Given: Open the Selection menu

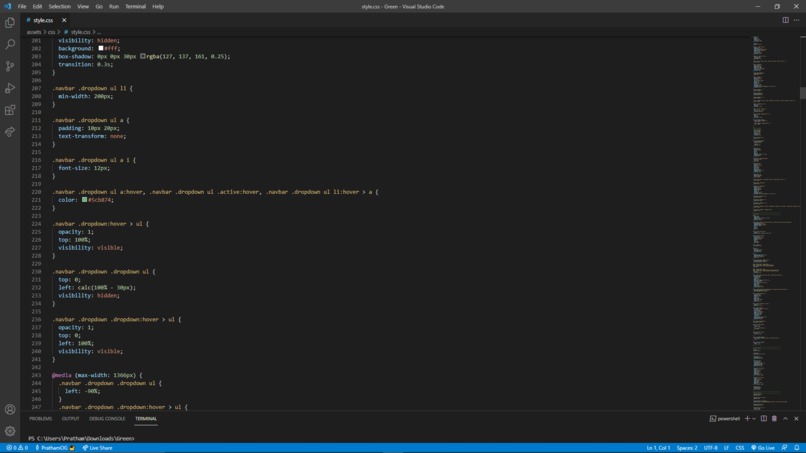Looking at the screenshot, I should [60, 7].
